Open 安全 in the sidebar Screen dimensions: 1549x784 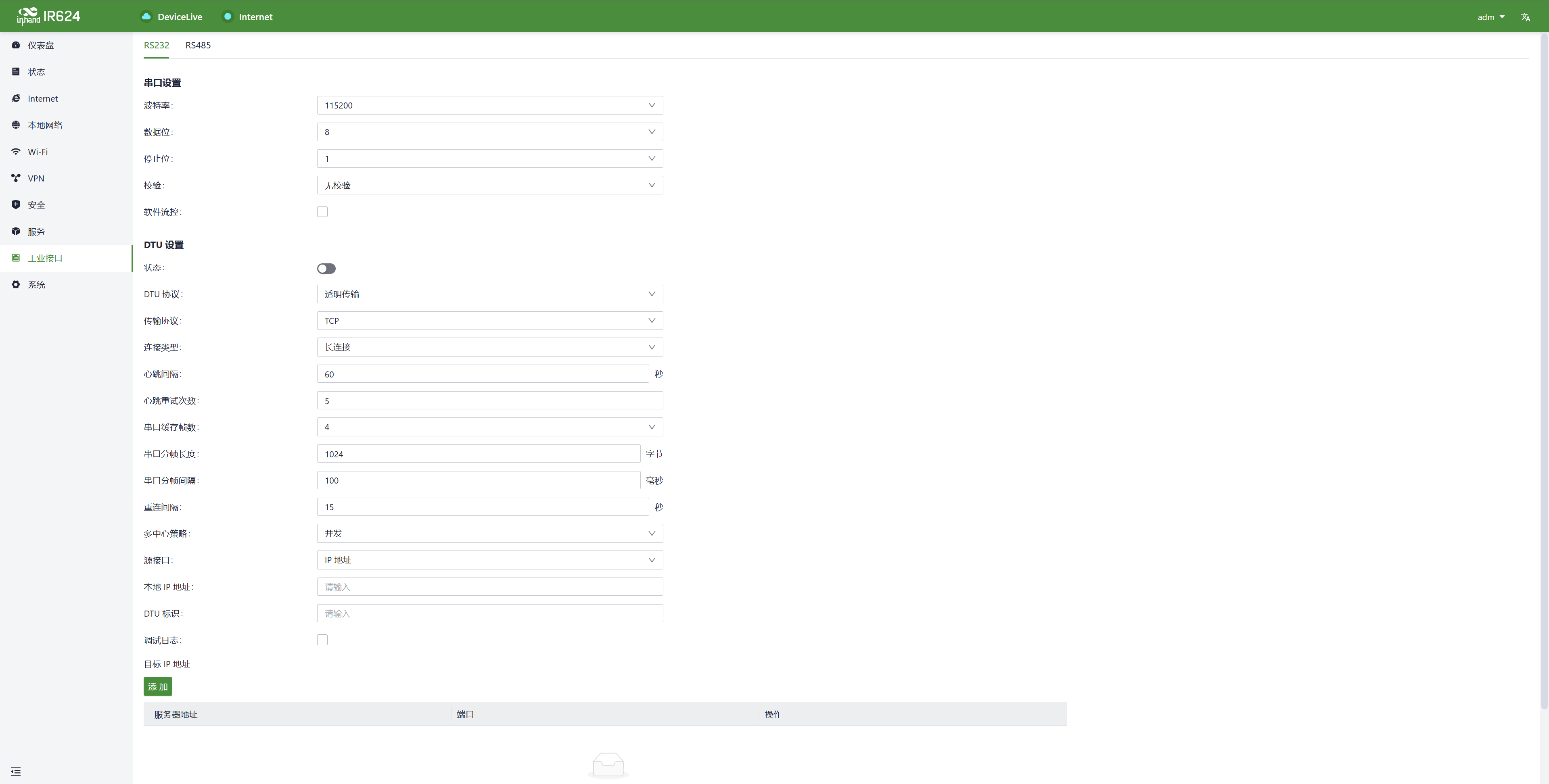(66, 204)
